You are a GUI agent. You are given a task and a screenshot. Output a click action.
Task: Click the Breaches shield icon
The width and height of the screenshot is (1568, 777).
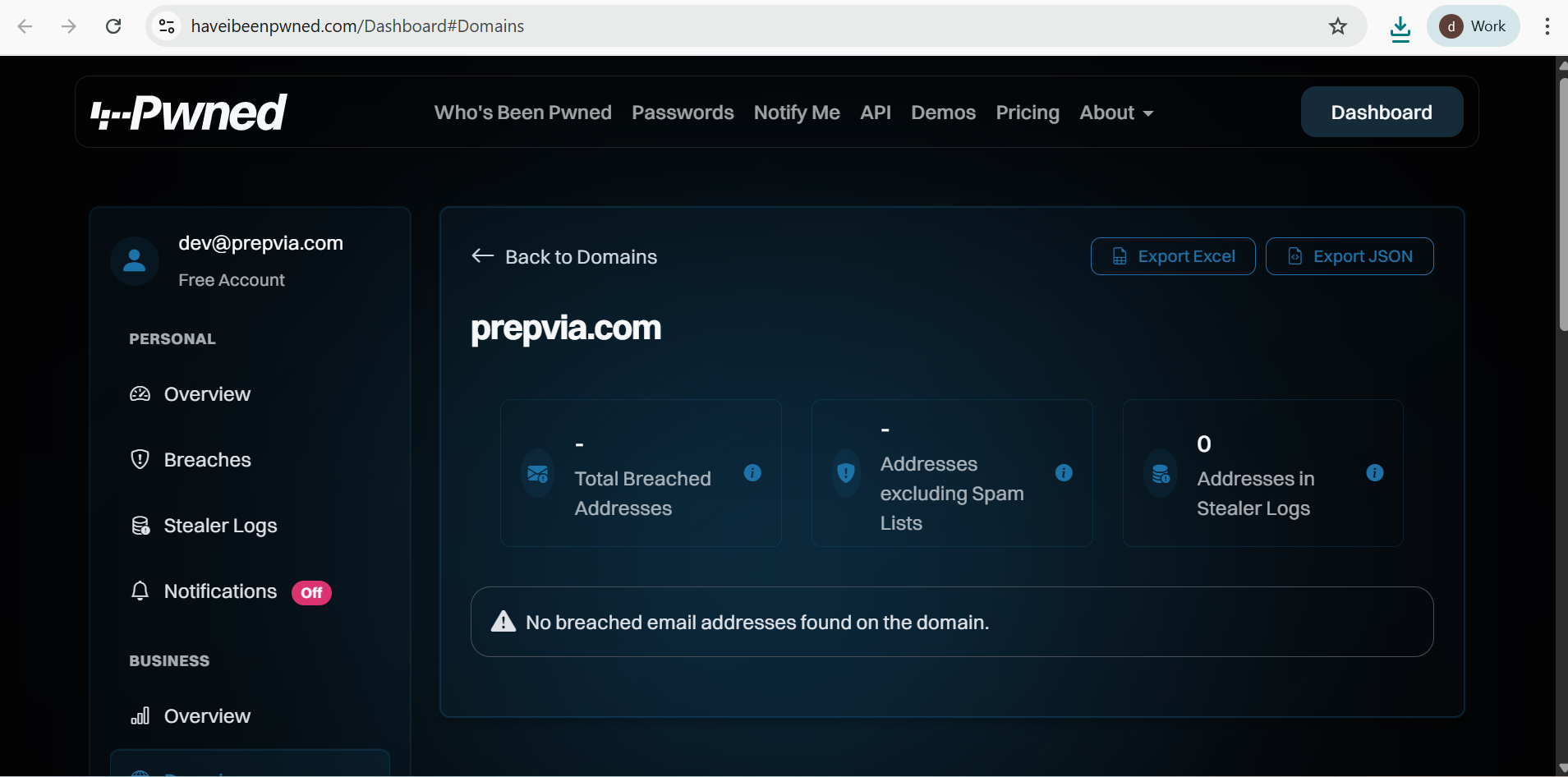[140, 460]
